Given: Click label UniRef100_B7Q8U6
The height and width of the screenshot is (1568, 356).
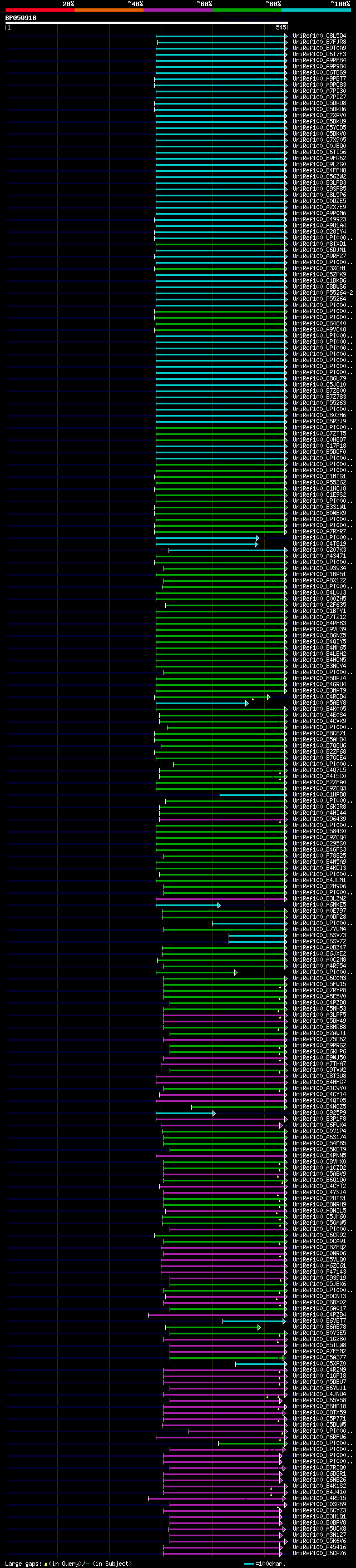Looking at the screenshot, I should pos(319,746).
